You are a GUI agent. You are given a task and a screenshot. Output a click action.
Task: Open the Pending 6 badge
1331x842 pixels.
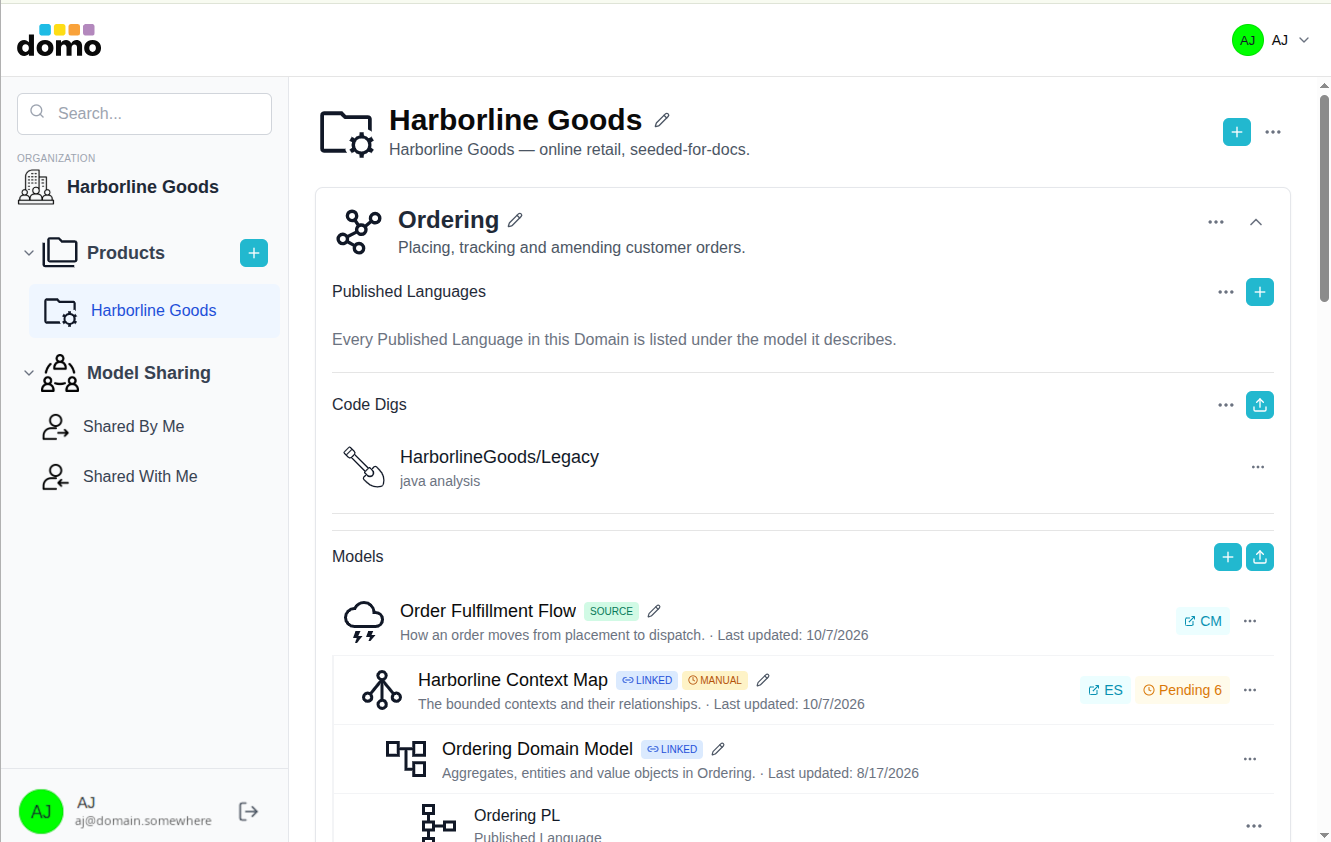coord(1182,690)
